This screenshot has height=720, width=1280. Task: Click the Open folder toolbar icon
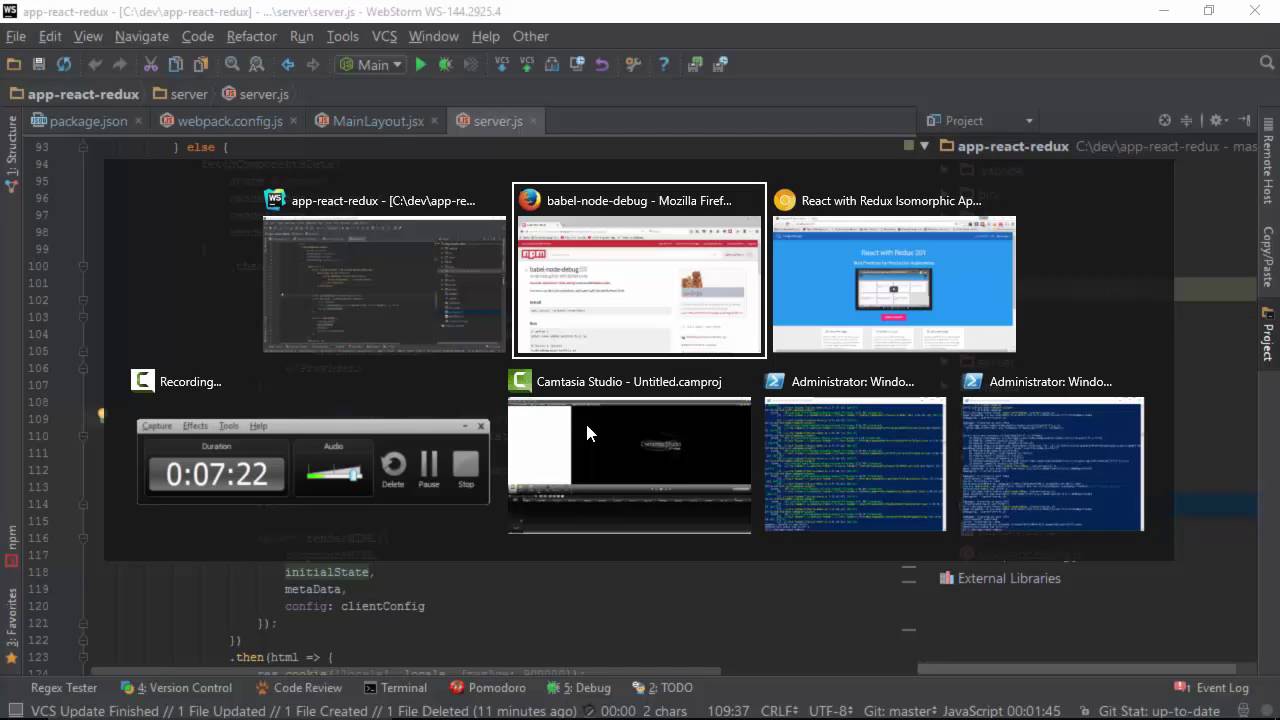[14, 64]
